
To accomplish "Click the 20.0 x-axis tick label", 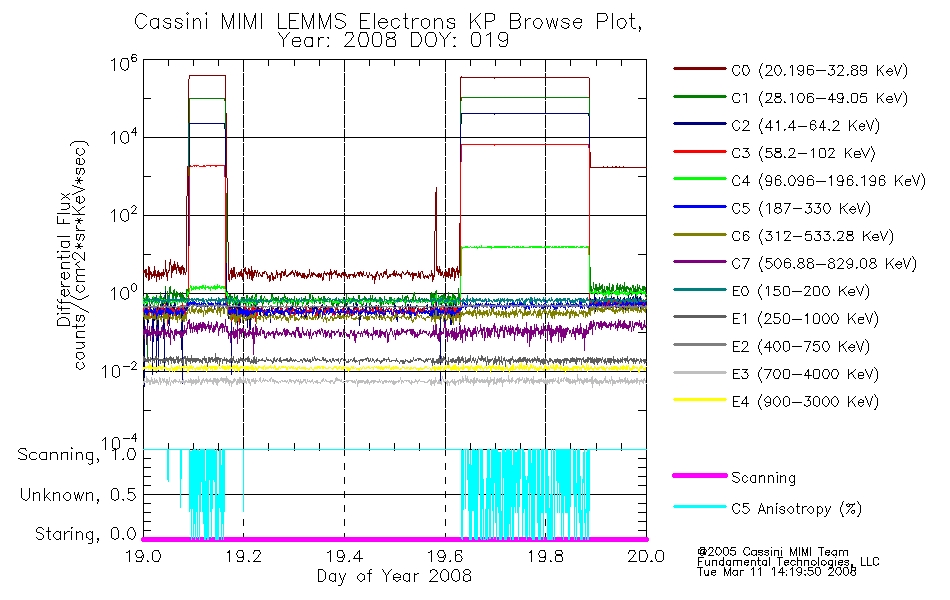I will [646, 556].
